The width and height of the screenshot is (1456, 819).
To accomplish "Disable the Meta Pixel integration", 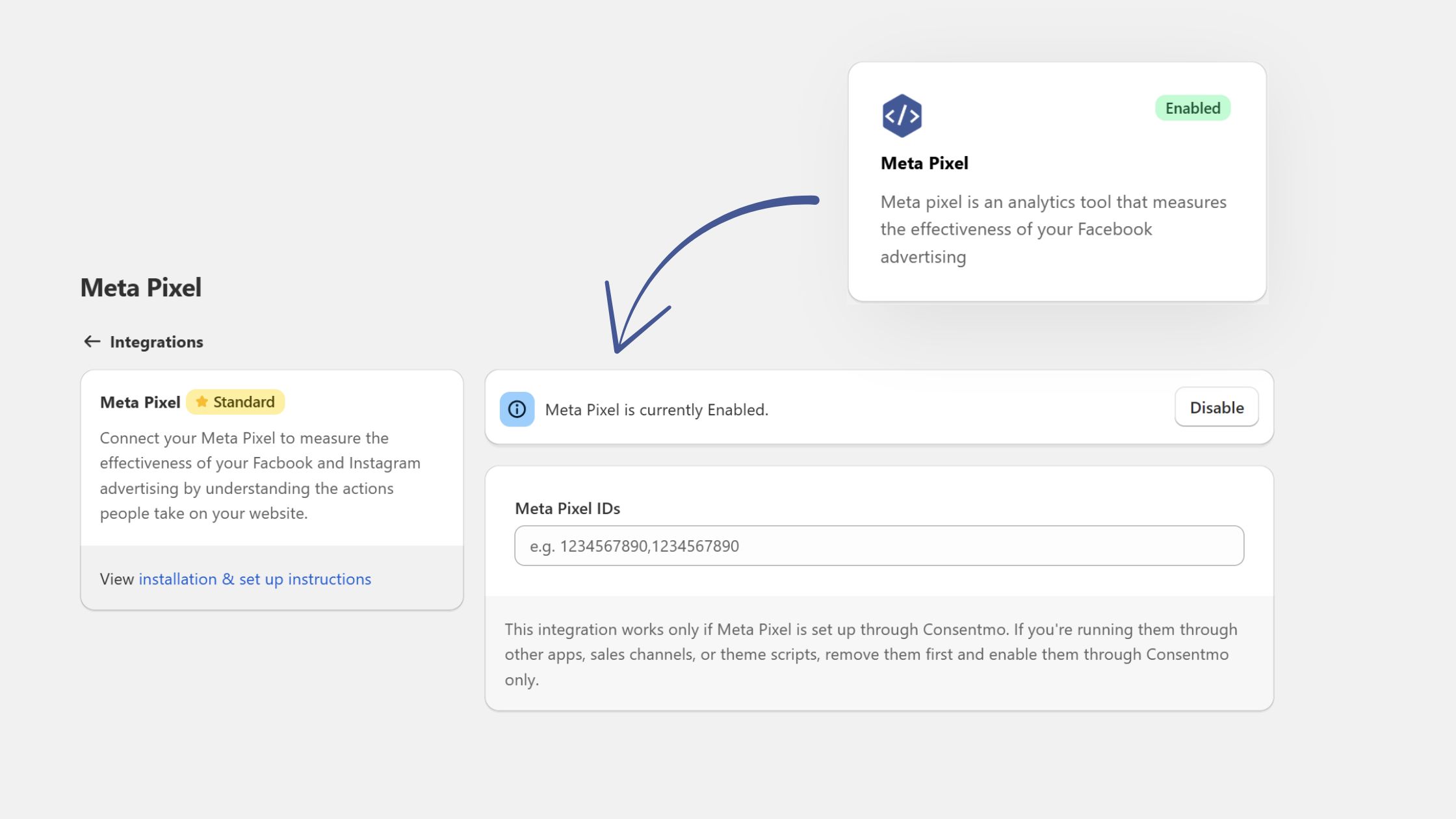I will (1216, 408).
